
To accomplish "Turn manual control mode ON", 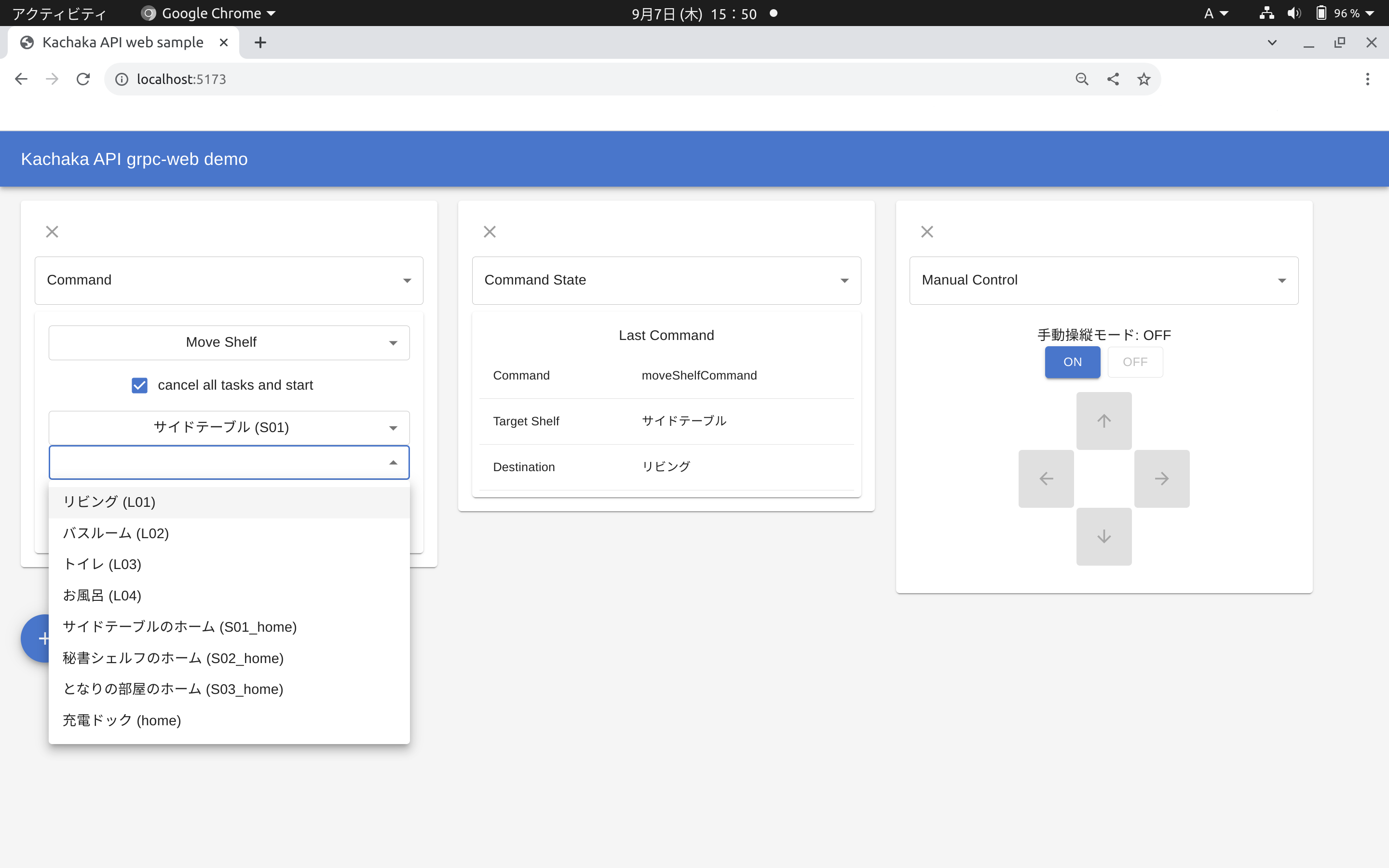I will 1072,362.
